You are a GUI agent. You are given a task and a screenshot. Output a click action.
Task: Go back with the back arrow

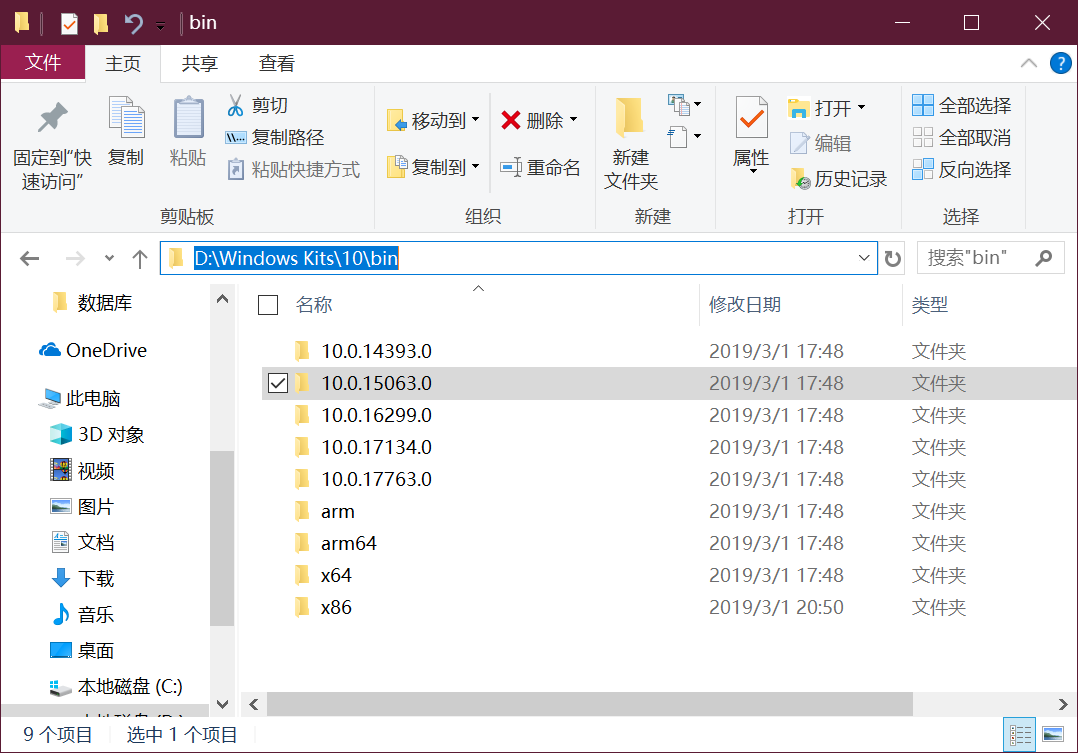(30, 259)
